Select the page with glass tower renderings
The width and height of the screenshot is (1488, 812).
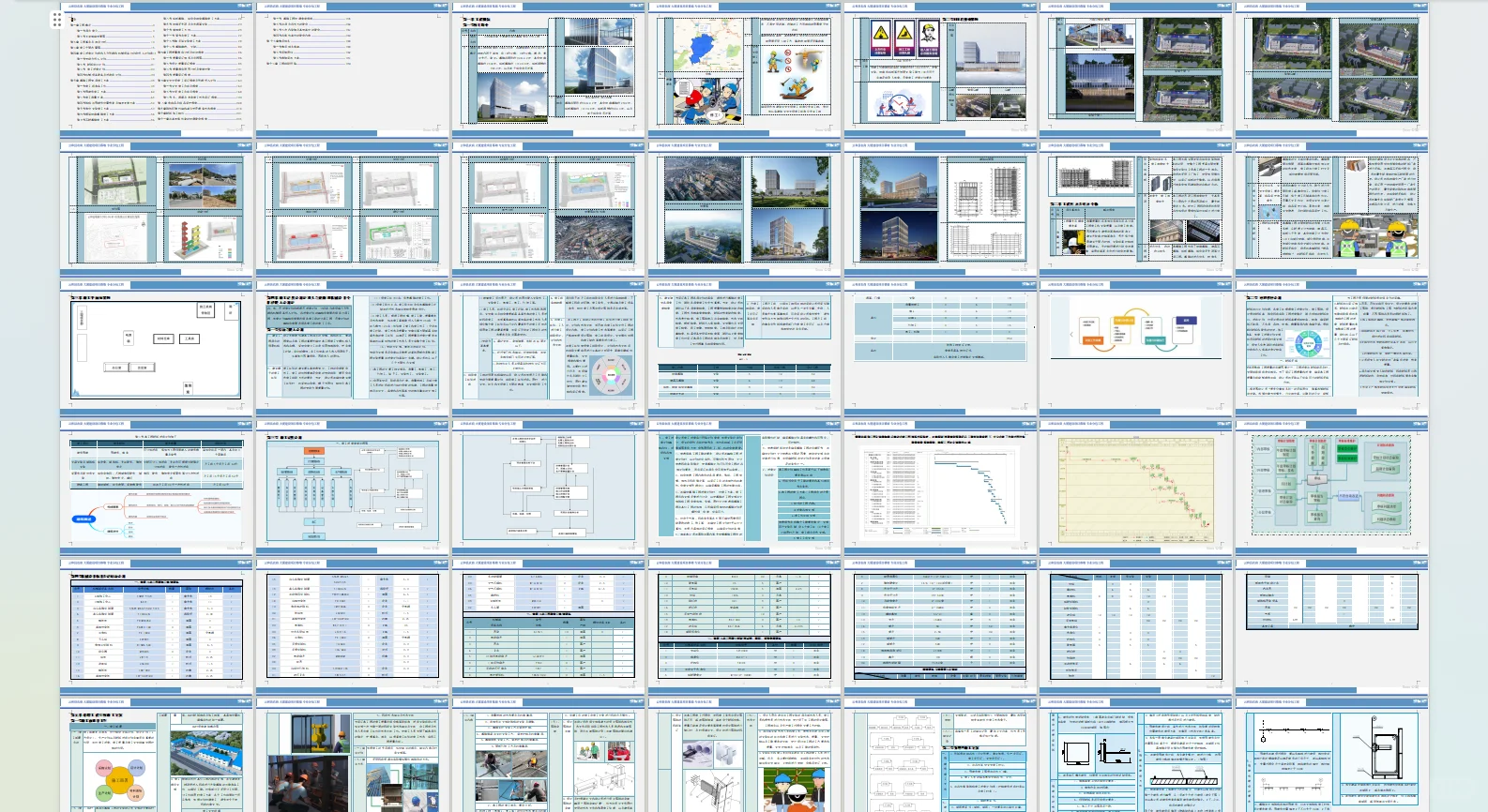point(549,68)
